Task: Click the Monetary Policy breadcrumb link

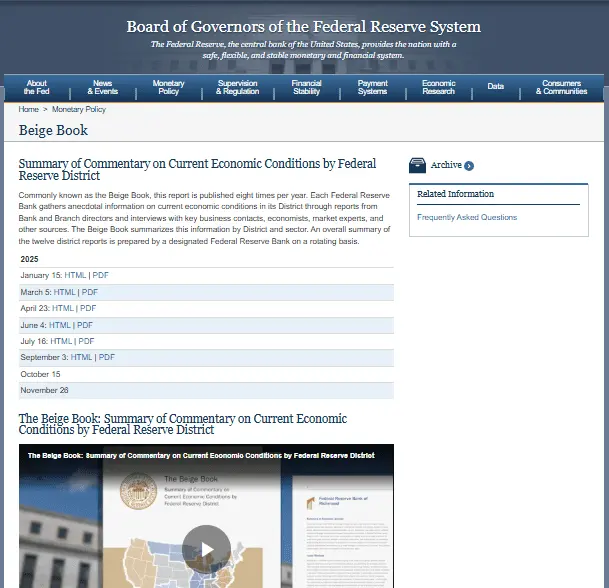Action: click(x=79, y=110)
